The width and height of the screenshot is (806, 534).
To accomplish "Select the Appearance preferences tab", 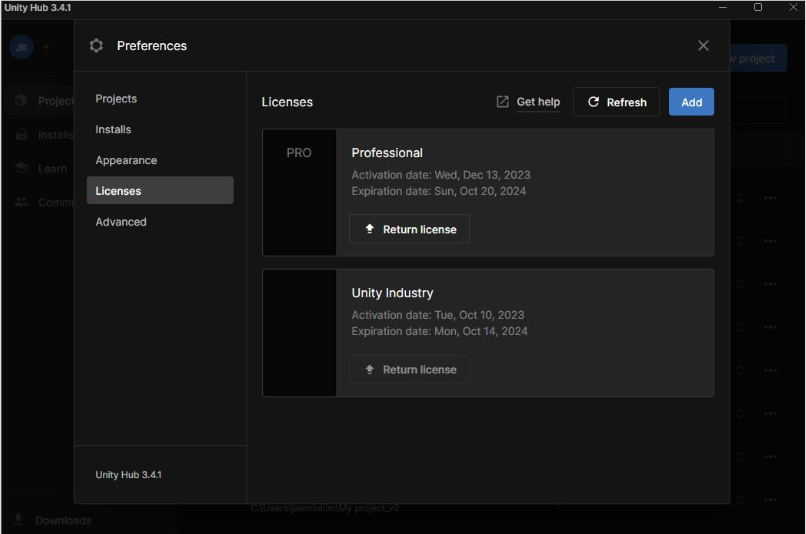I will point(126,161).
